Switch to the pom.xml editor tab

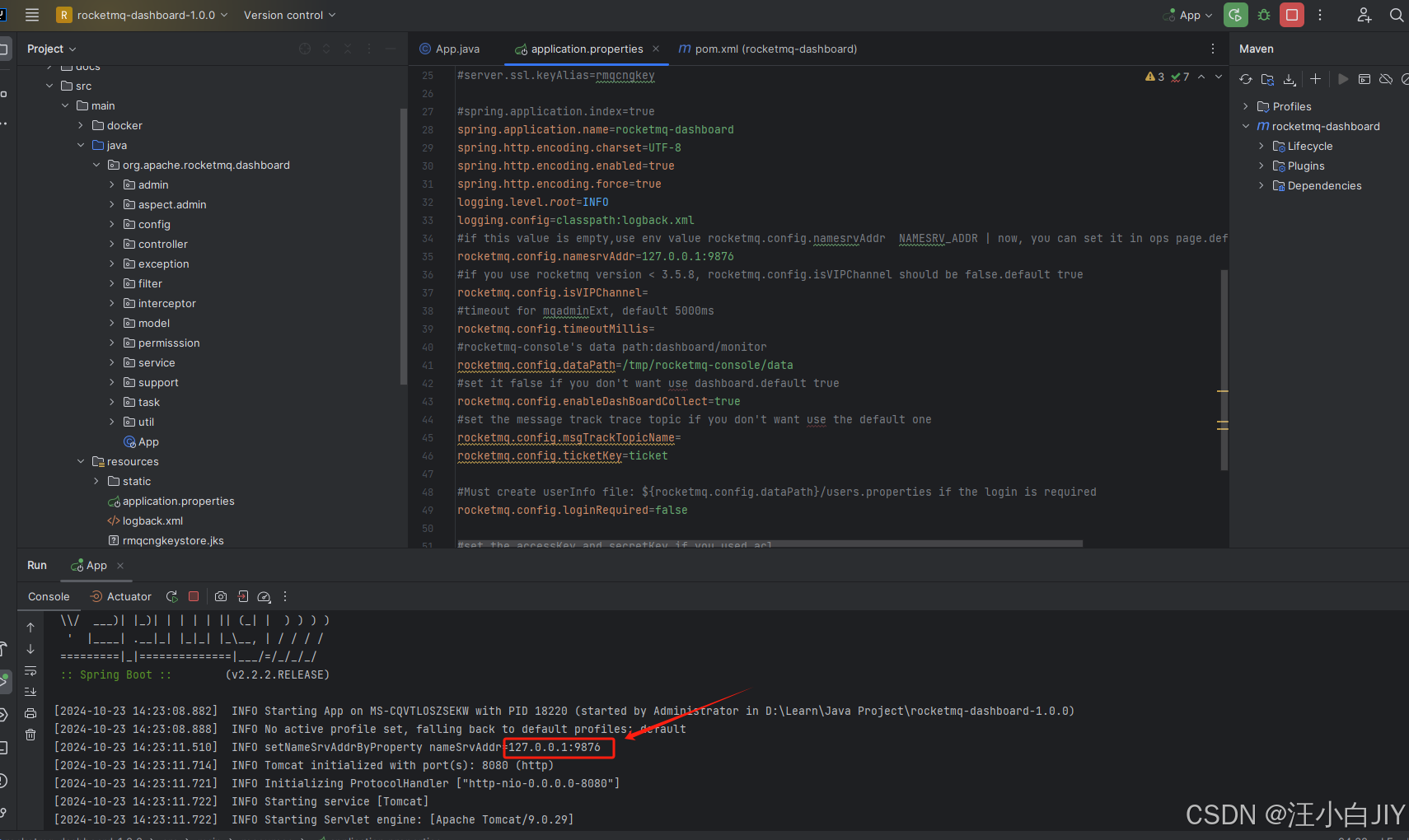[768, 49]
